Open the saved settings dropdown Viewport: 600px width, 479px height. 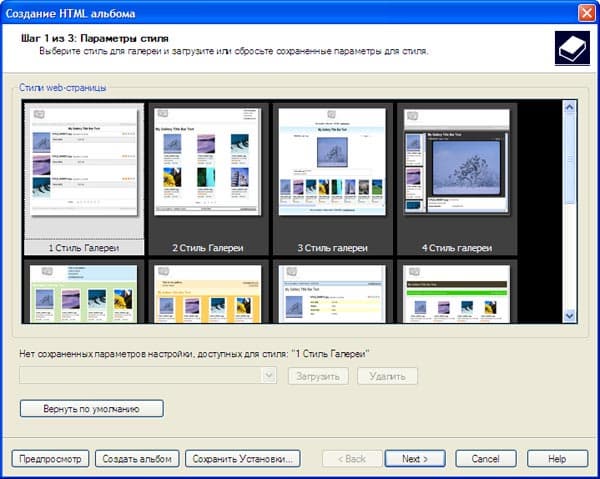(269, 375)
